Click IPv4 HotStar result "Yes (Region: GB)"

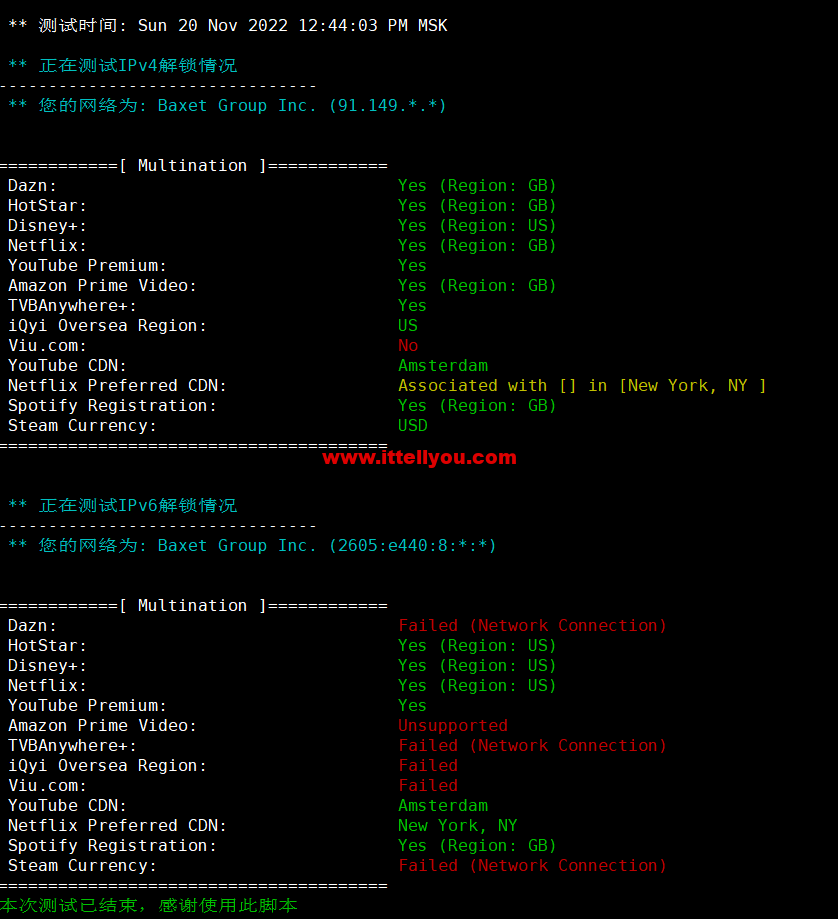[477, 206]
